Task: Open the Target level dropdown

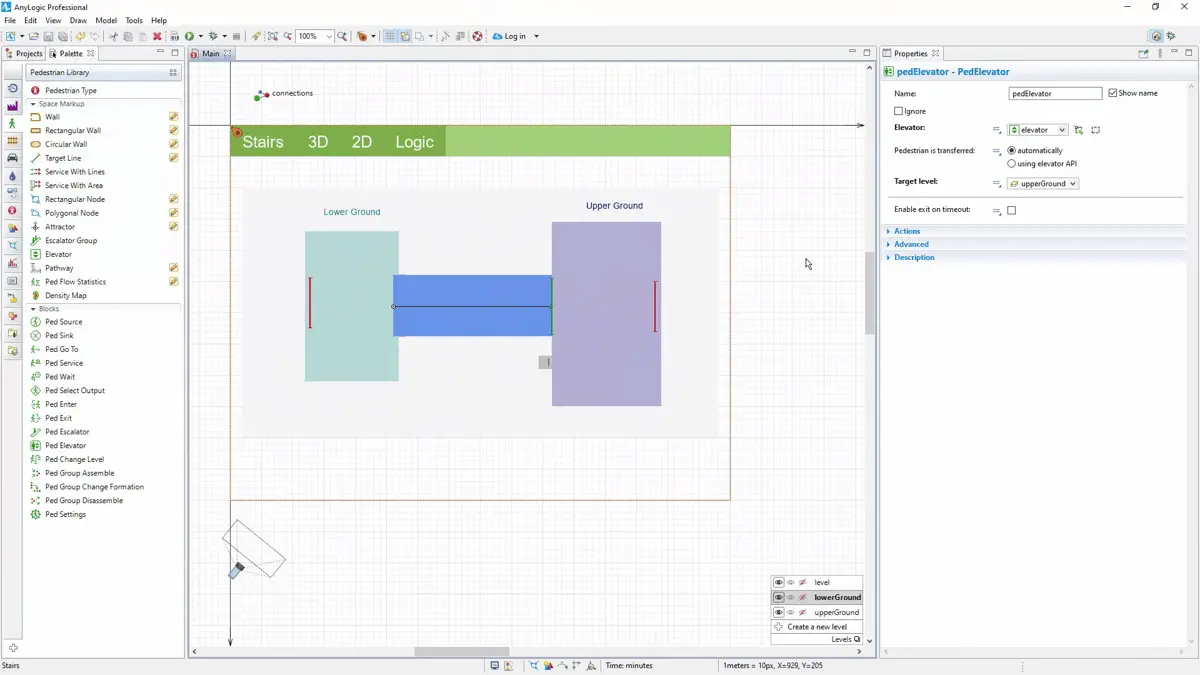Action: 1042,184
